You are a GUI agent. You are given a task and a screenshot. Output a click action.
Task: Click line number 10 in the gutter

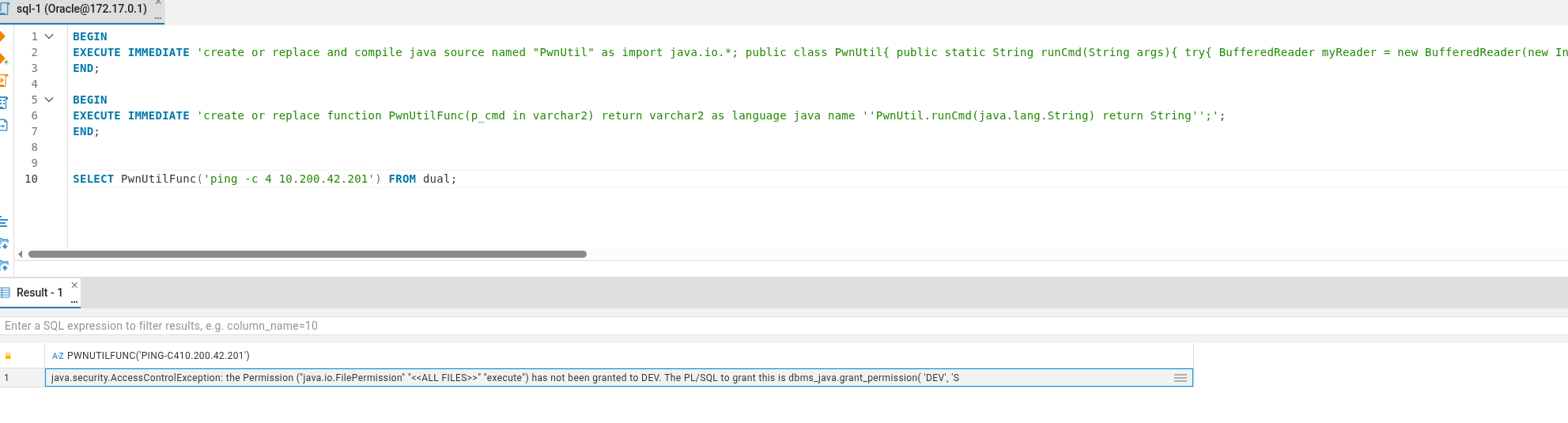pyautogui.click(x=32, y=179)
